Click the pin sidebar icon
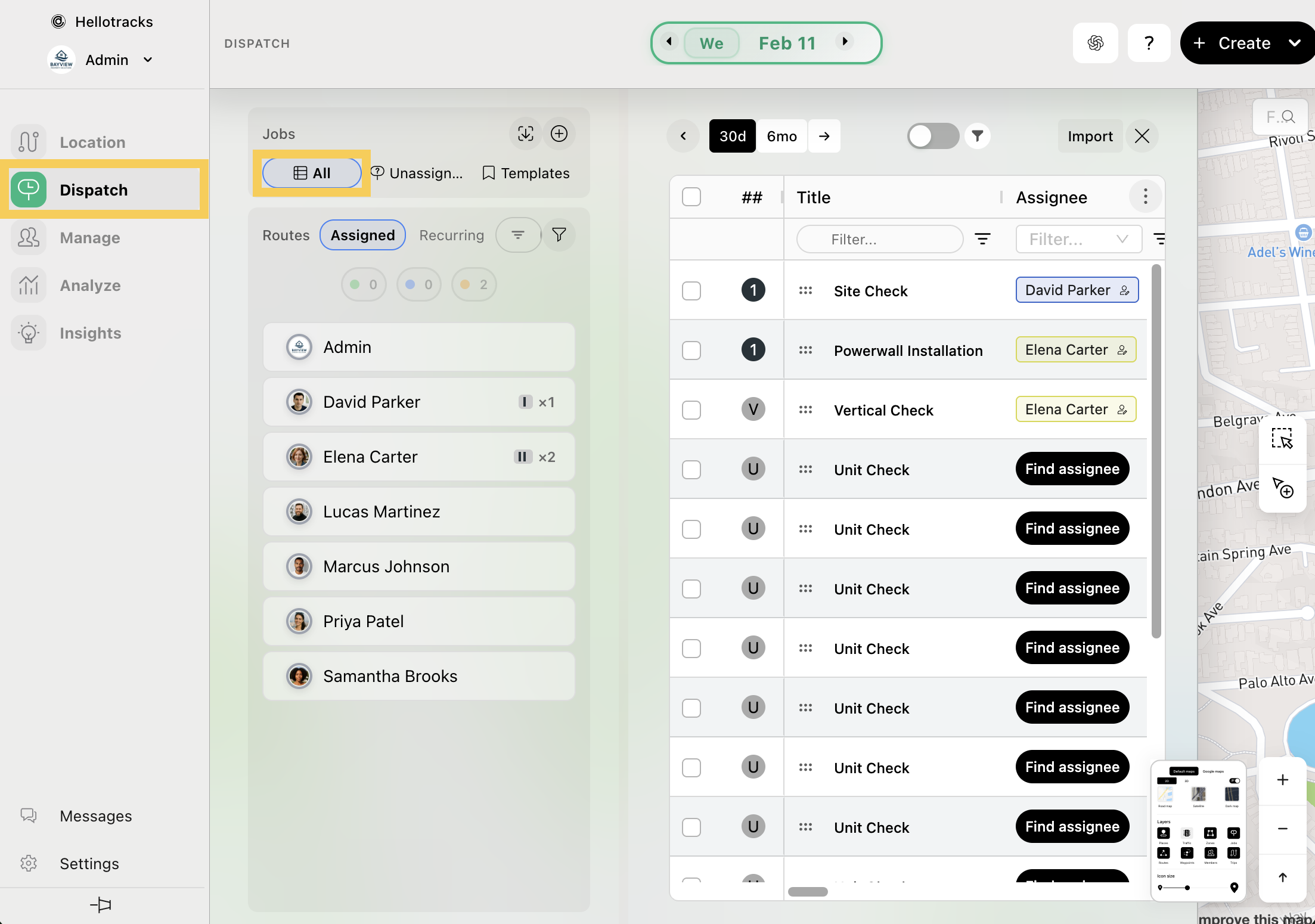The width and height of the screenshot is (1315, 924). [x=101, y=905]
